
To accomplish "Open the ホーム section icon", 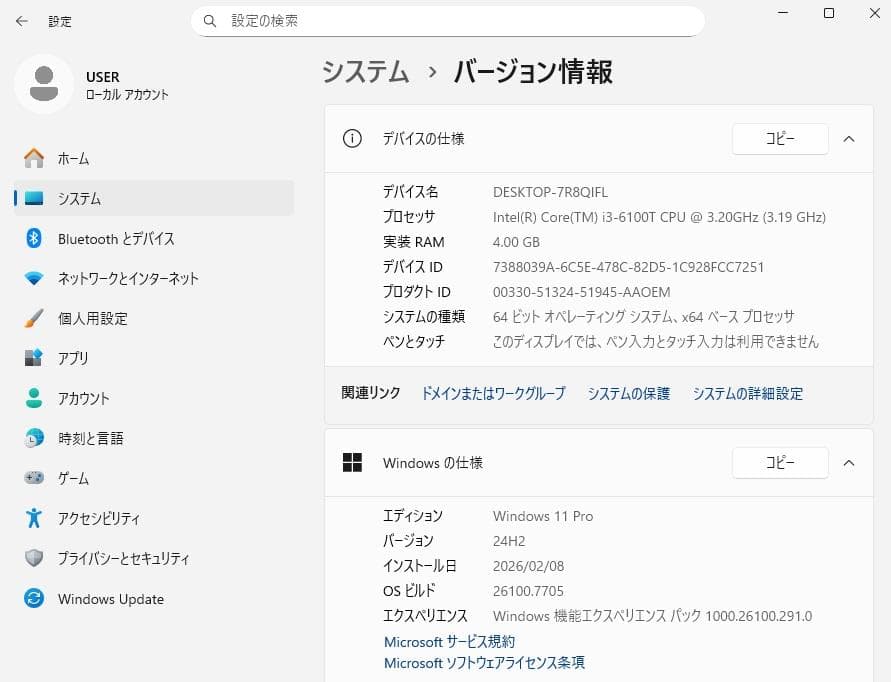I will click(x=32, y=158).
